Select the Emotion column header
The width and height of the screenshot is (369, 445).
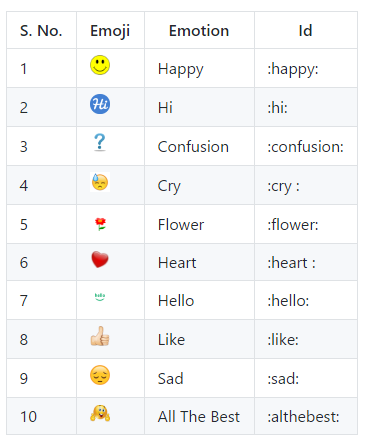point(199,31)
